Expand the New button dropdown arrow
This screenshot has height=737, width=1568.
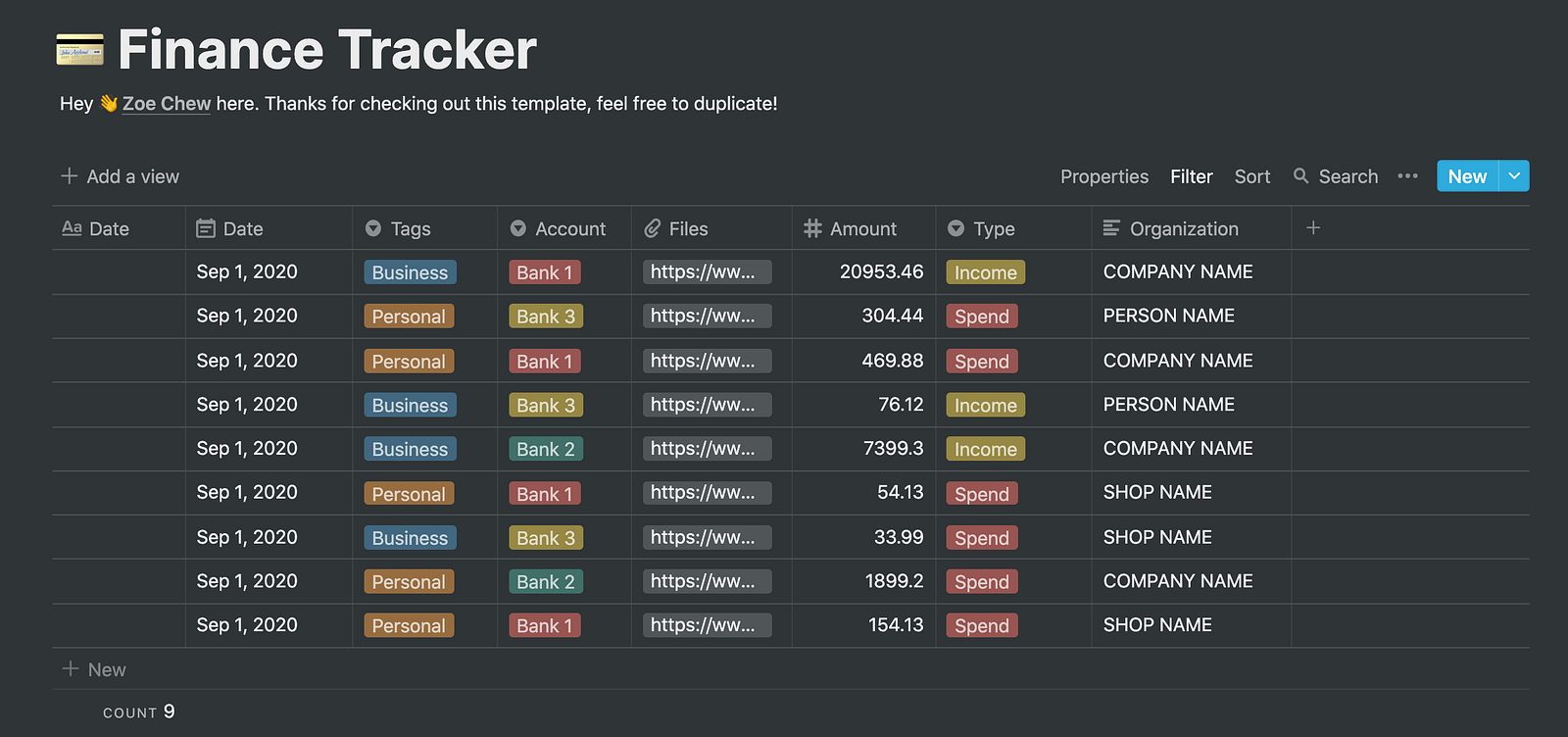pyautogui.click(x=1514, y=175)
